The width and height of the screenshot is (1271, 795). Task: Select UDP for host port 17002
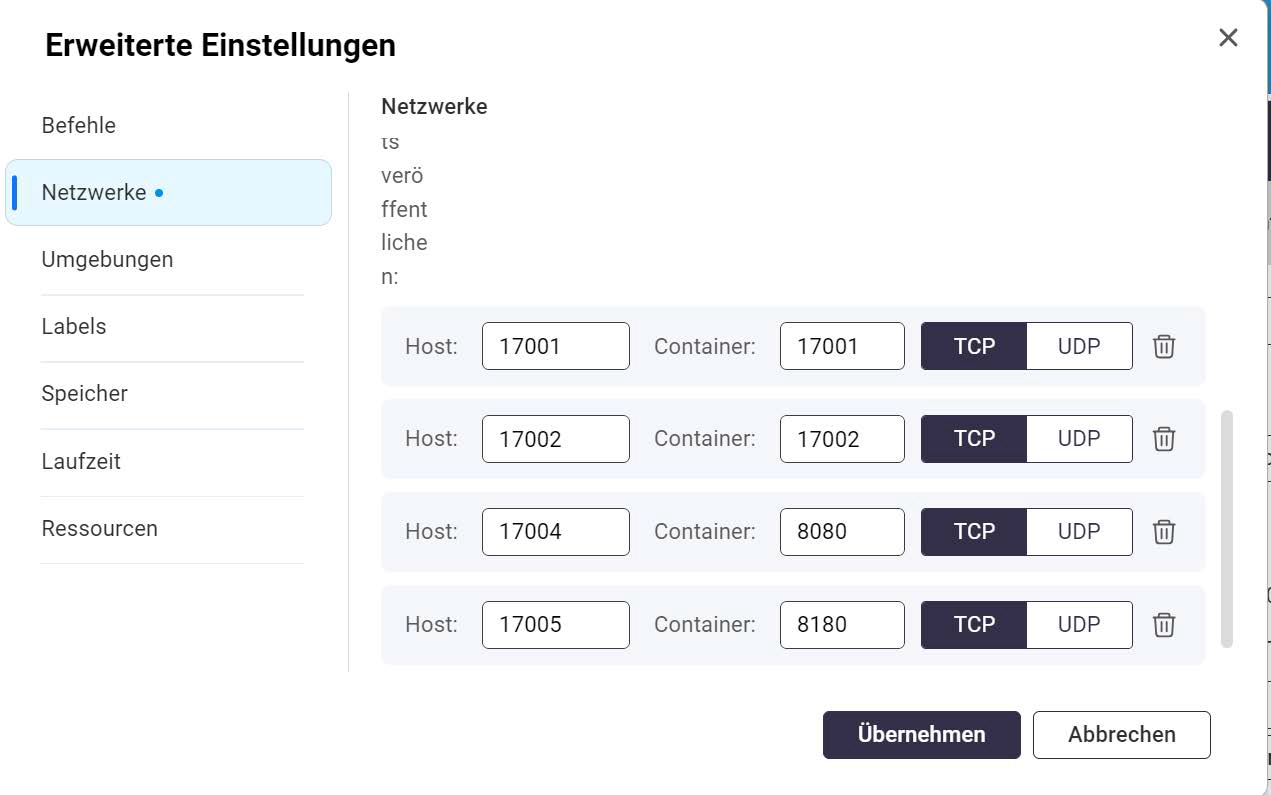(1079, 439)
